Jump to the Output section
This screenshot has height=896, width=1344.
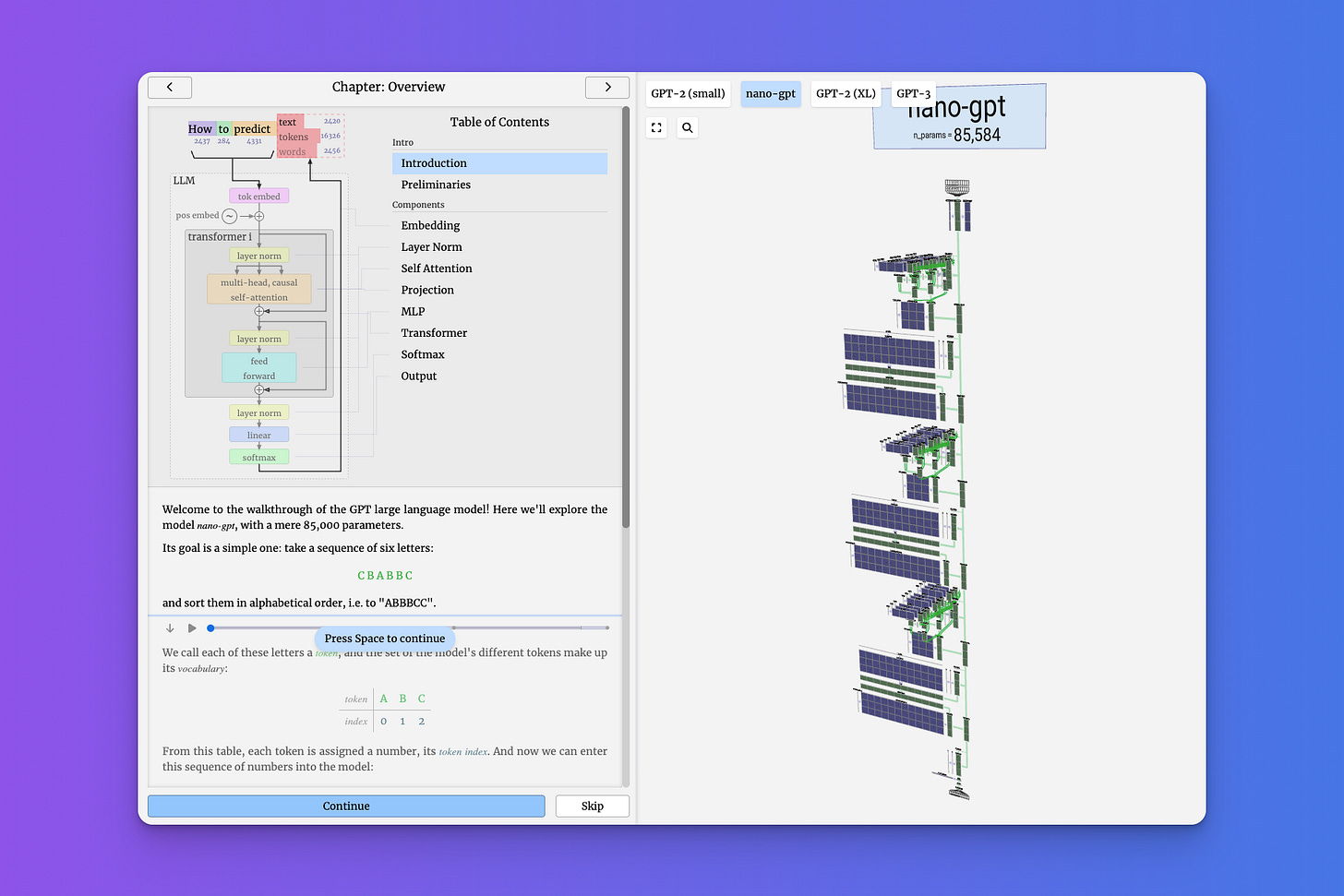[499, 376]
